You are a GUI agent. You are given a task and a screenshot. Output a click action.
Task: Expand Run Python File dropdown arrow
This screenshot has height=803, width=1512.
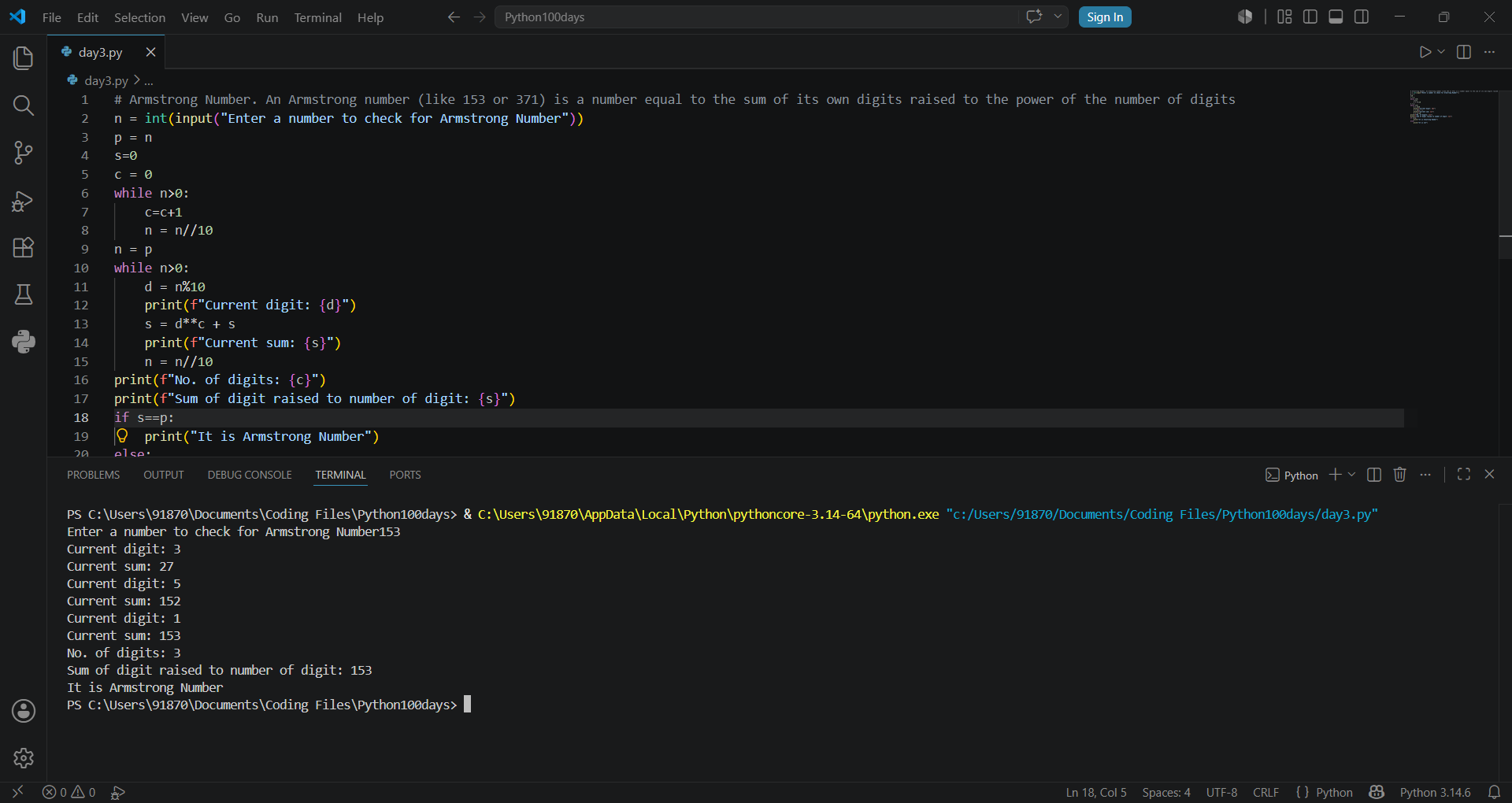[1441, 52]
